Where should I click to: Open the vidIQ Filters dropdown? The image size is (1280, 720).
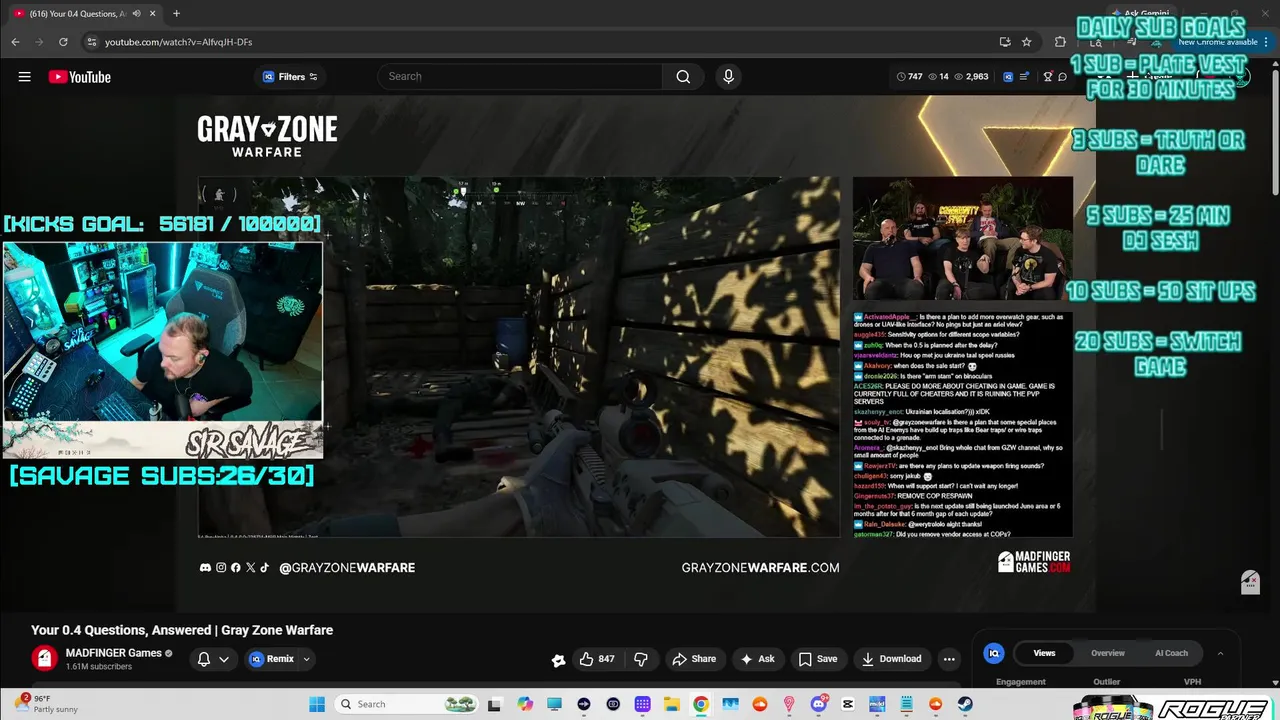click(x=290, y=77)
